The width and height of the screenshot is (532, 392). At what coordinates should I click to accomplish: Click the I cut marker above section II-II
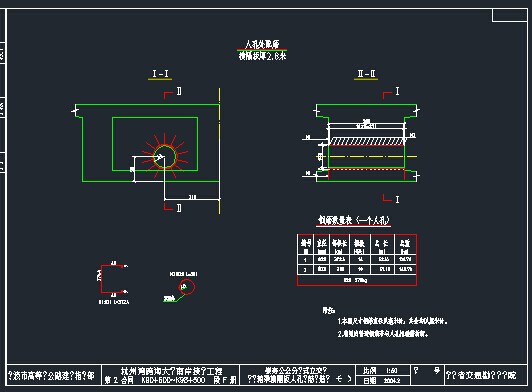click(x=392, y=92)
